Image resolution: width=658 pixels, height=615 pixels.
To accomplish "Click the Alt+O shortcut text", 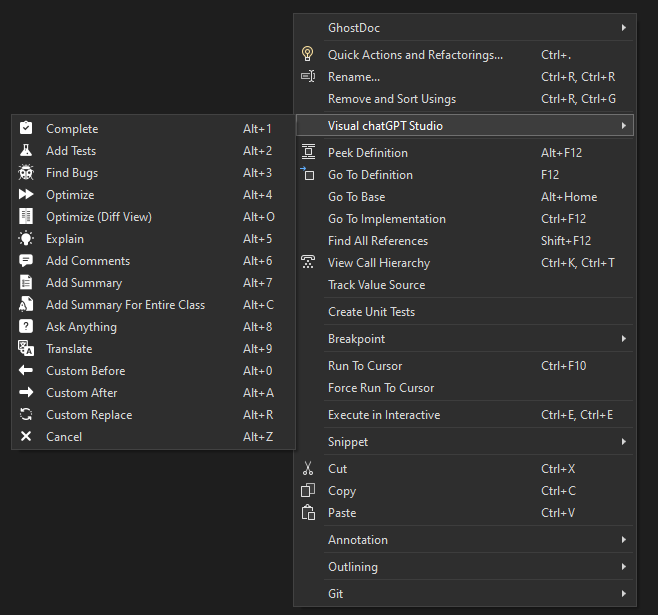I will pos(259,217).
